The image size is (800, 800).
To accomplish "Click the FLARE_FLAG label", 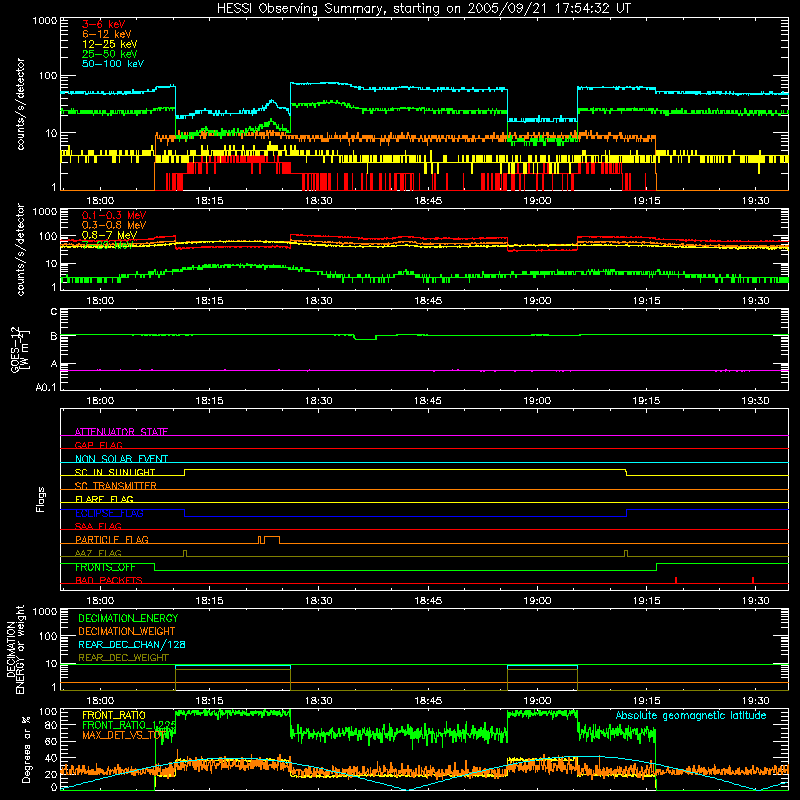I will 104,499.
